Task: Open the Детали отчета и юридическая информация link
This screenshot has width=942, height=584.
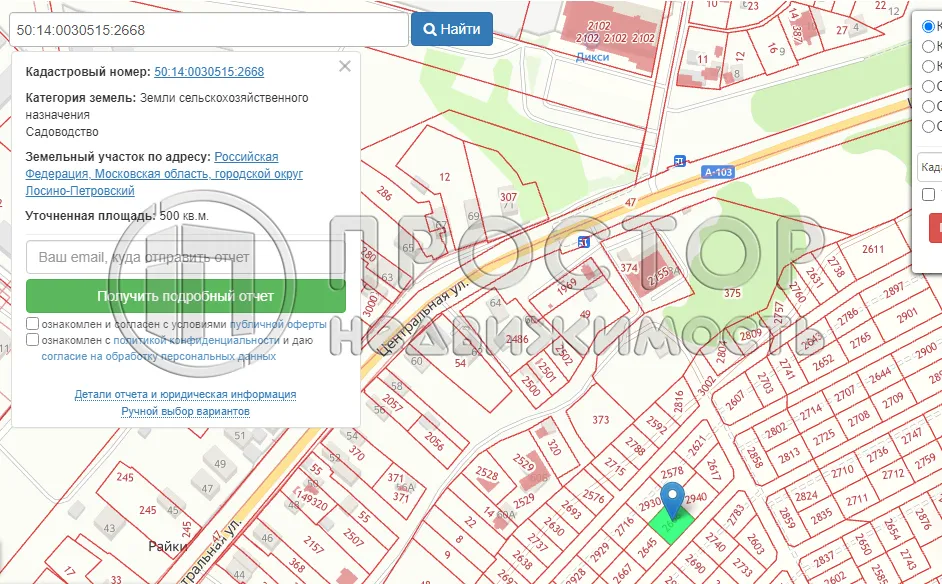Action: (x=185, y=394)
